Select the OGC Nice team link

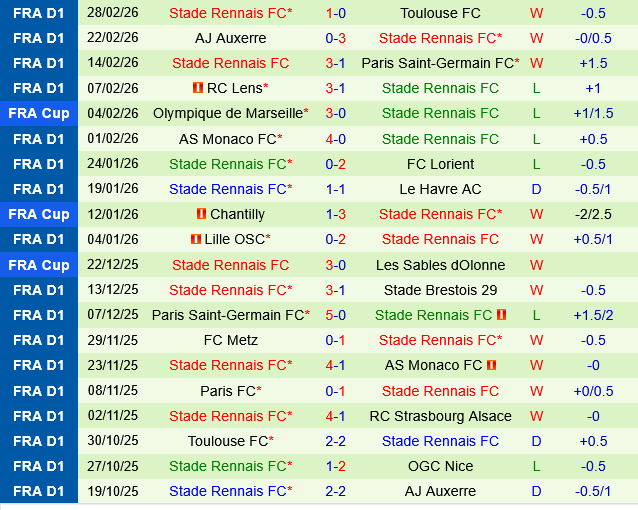pyautogui.click(x=440, y=466)
